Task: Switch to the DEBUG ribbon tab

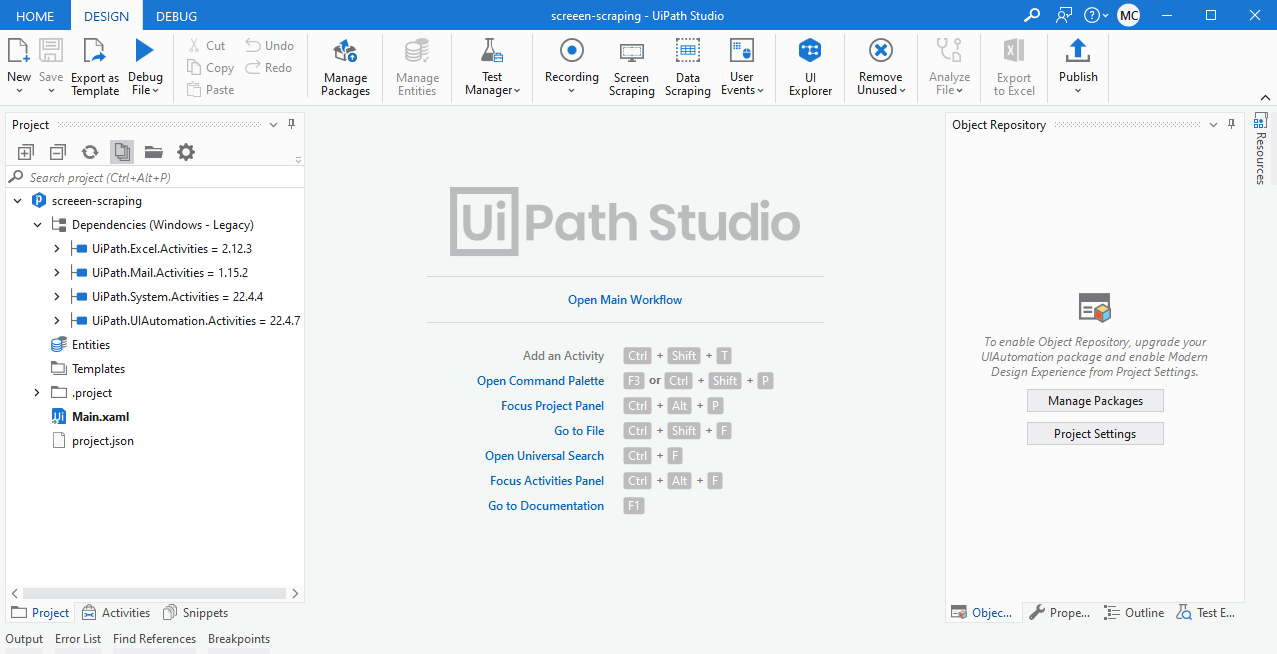Action: tap(176, 16)
